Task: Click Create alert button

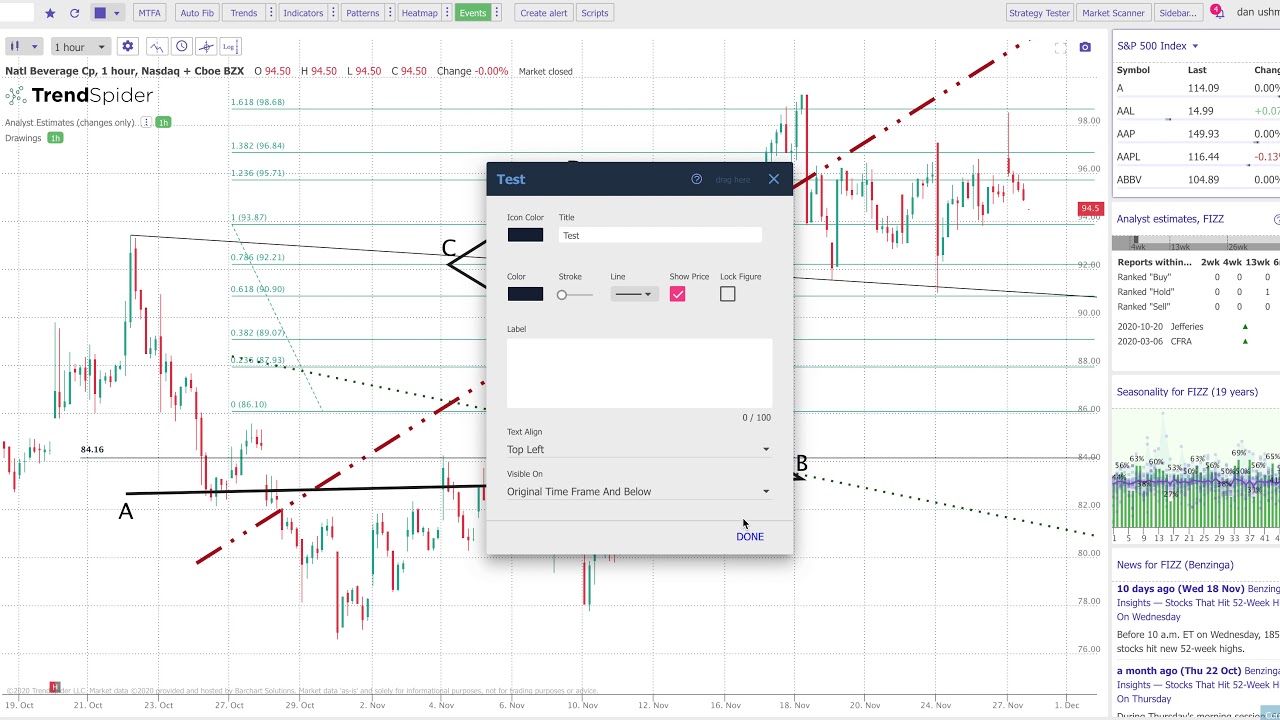Action: point(543,13)
